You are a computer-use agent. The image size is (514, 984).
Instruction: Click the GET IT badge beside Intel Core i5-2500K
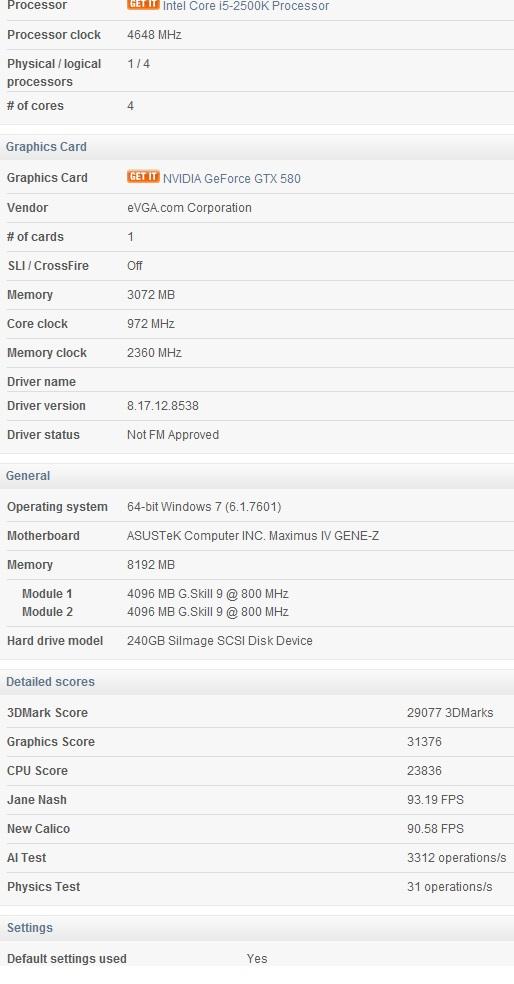(x=143, y=4)
